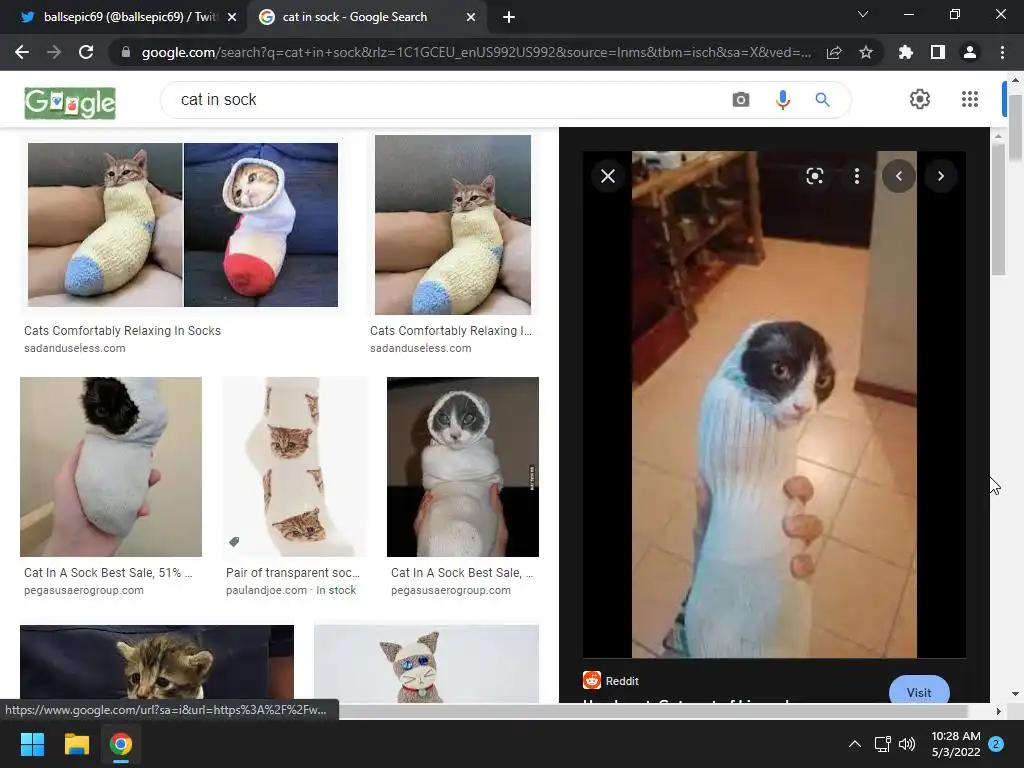This screenshot has height=768, width=1024.
Task: Open gray kitten wrapped in white sock thumbnail
Action: point(463,467)
